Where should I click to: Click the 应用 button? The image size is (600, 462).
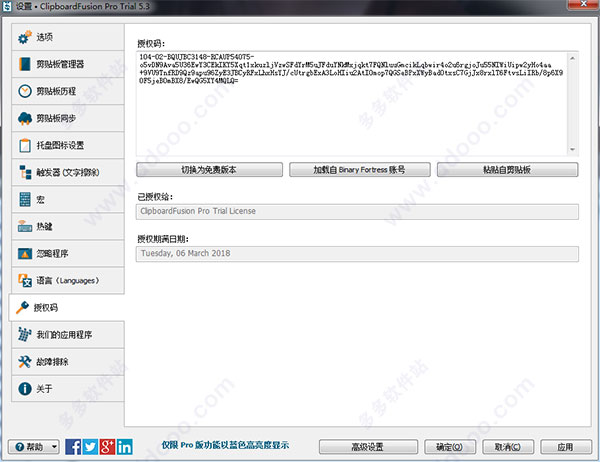(566, 447)
